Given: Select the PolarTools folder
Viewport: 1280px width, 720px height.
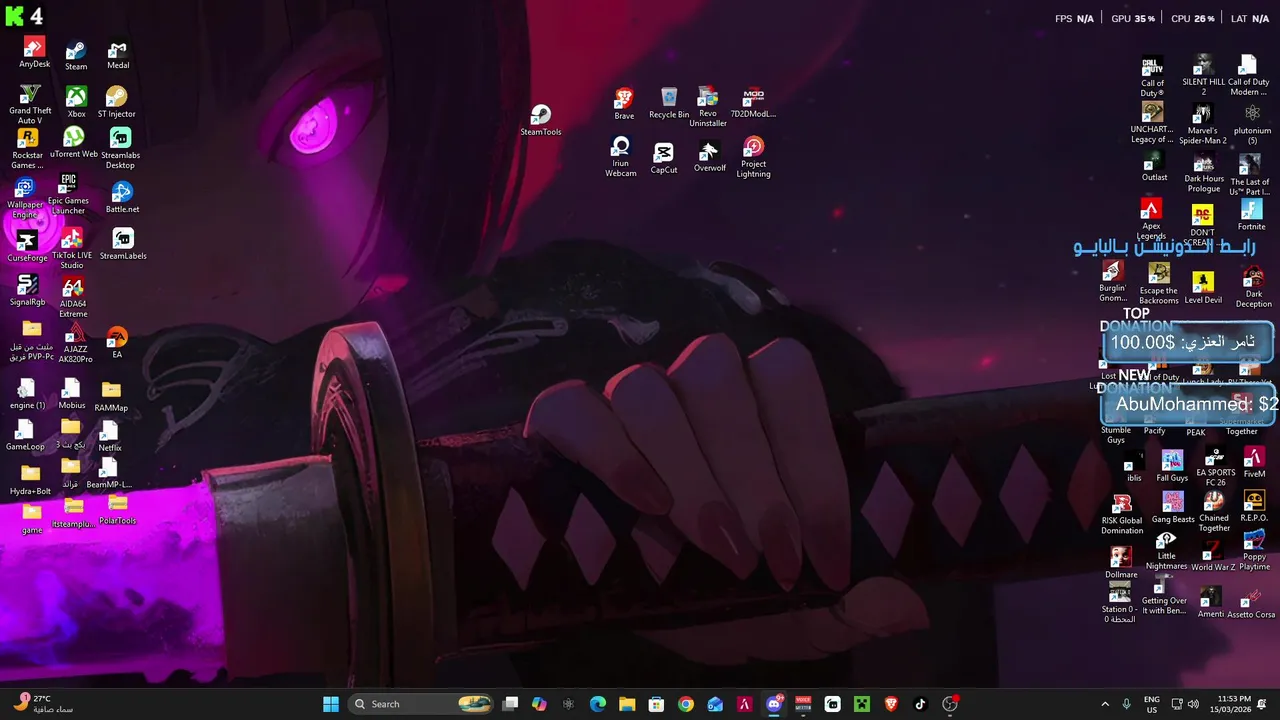Looking at the screenshot, I should click(117, 509).
